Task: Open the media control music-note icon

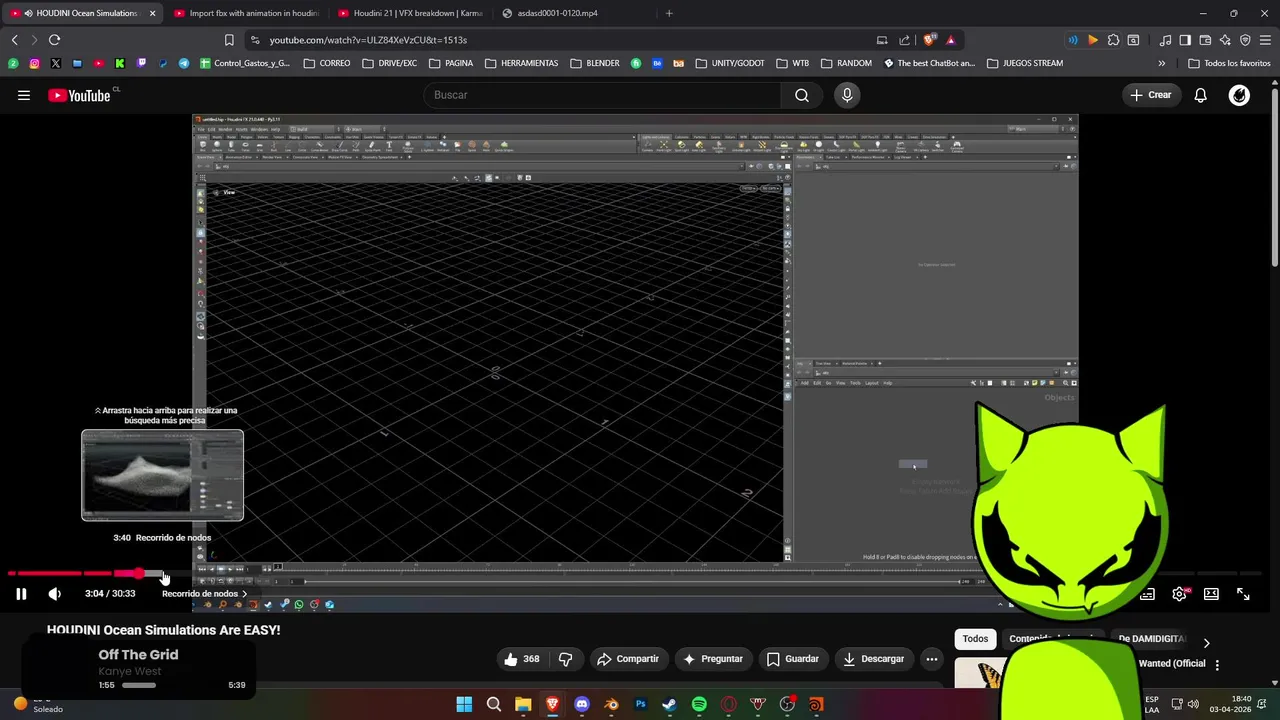Action: [1165, 40]
